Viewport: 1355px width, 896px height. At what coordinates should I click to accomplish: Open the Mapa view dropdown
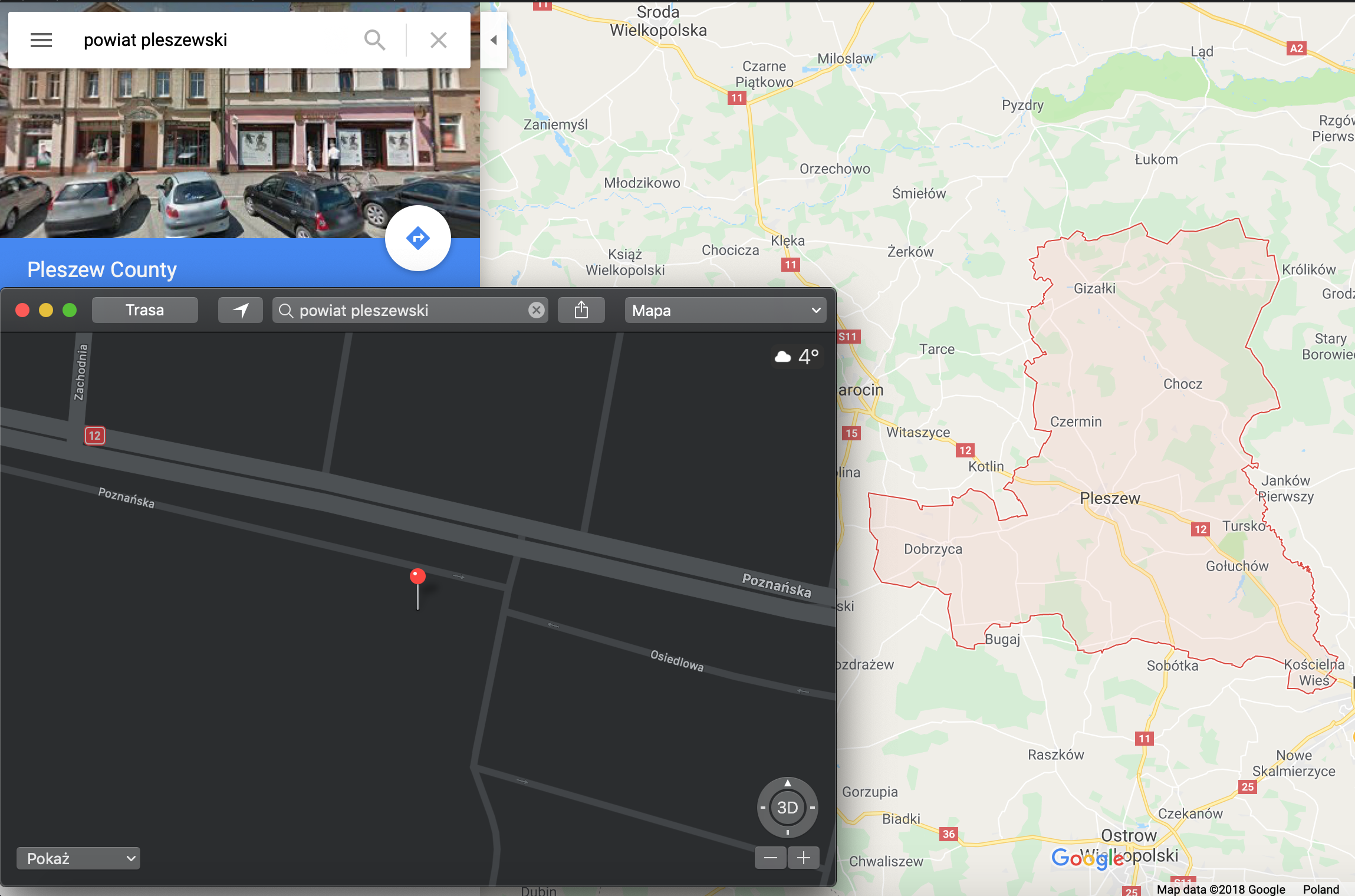tap(726, 310)
